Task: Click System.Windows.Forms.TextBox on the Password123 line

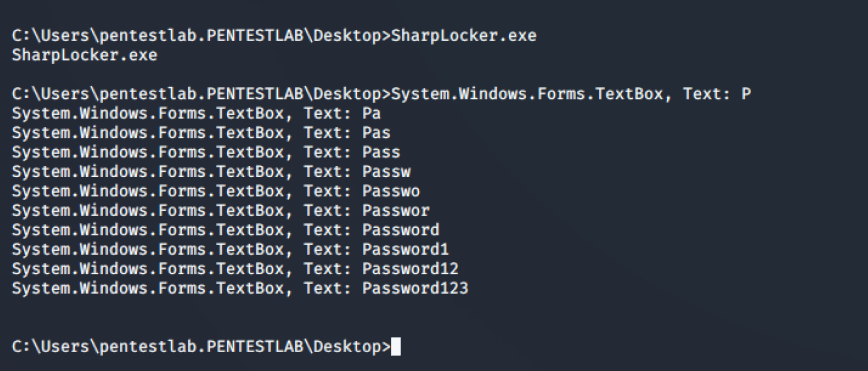Action: pyautogui.click(x=148, y=288)
